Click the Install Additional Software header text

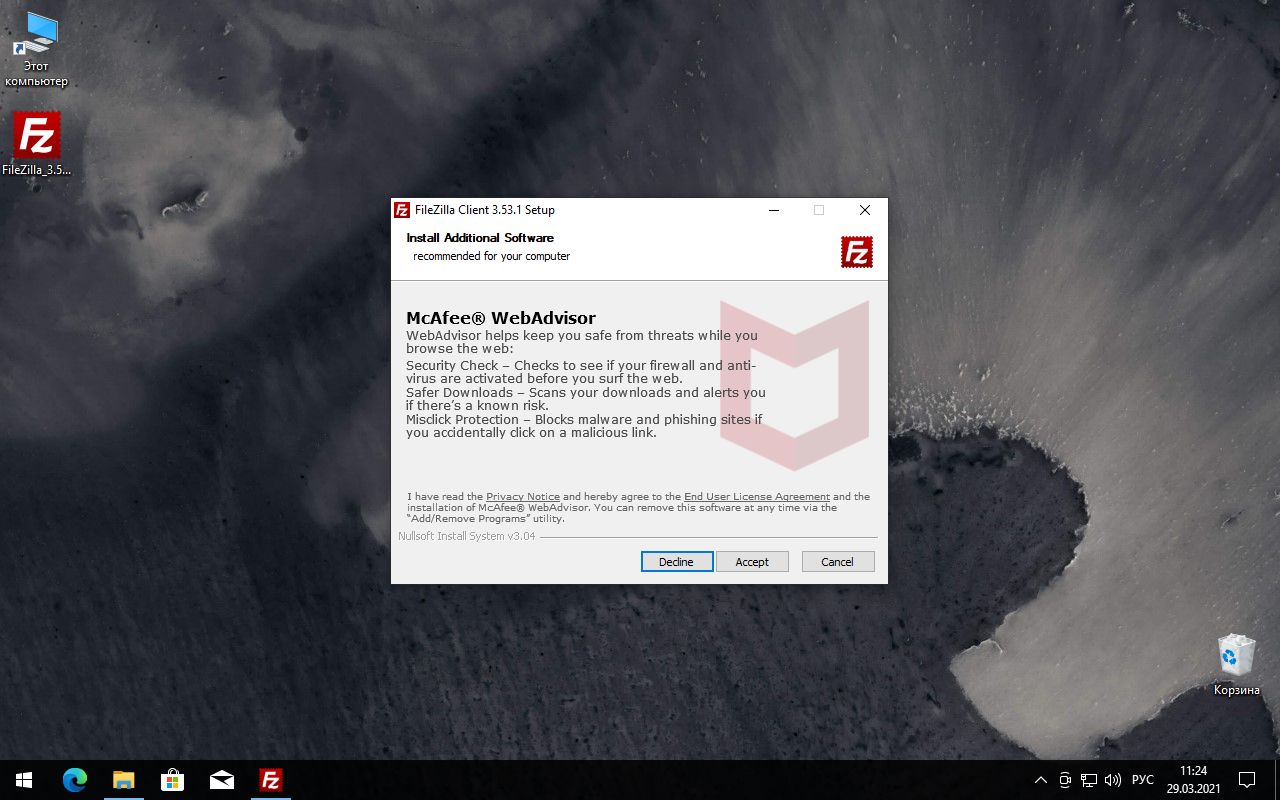click(x=480, y=238)
